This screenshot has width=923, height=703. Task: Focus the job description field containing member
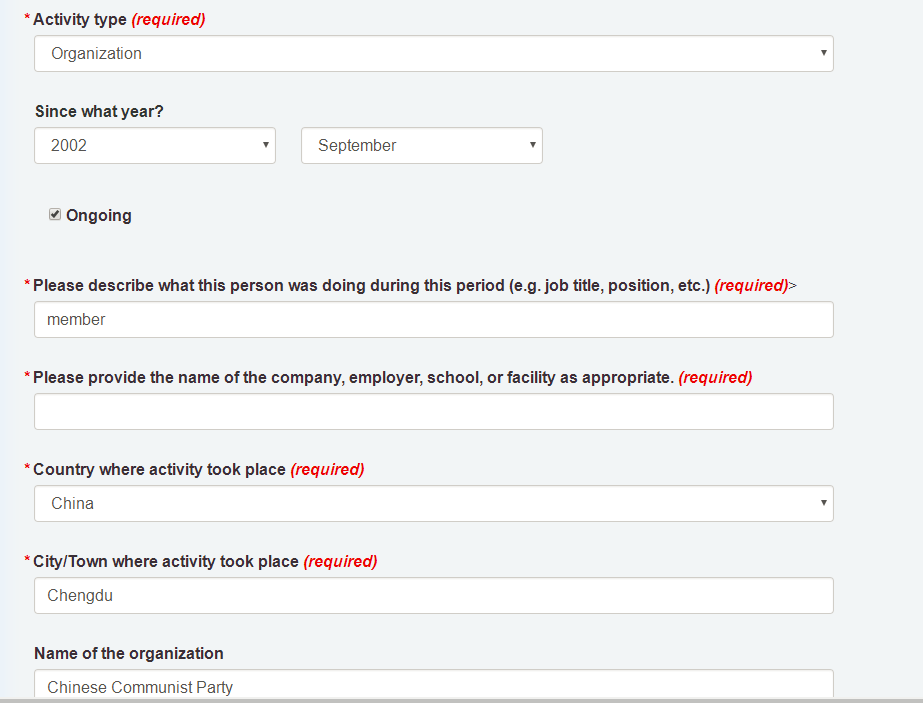pyautogui.click(x=433, y=320)
